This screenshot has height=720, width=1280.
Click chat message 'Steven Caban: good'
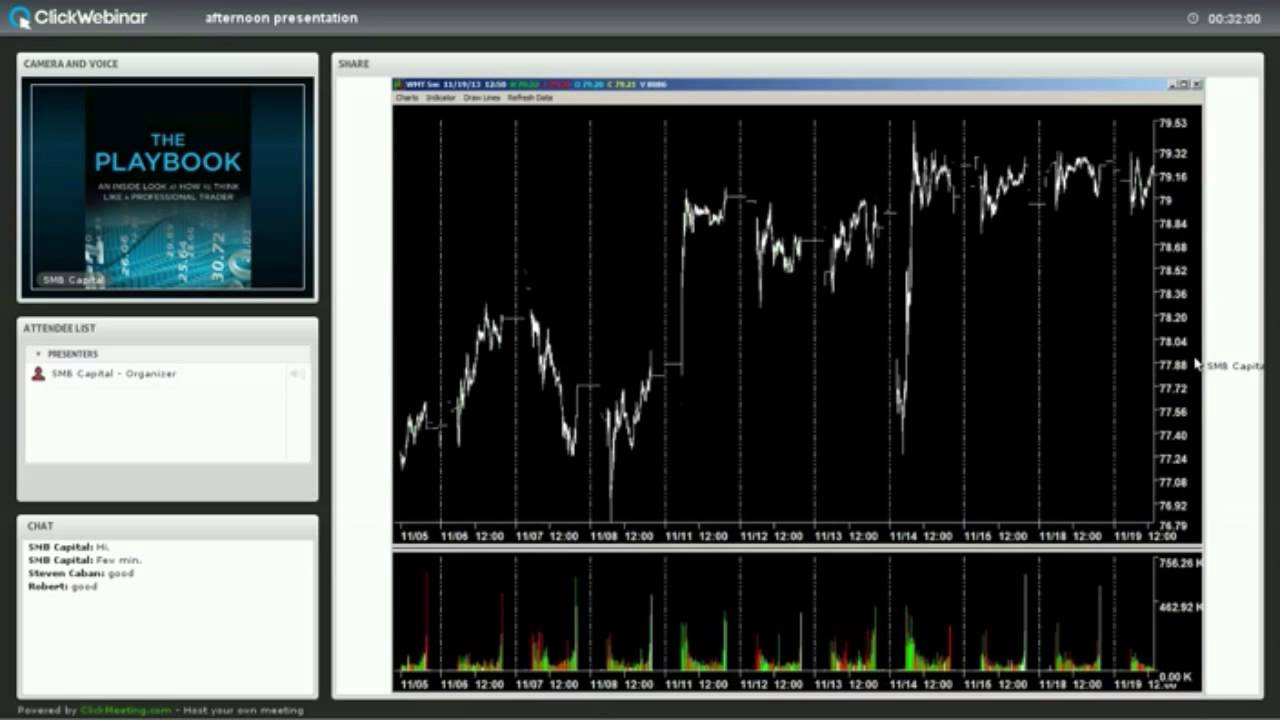pyautogui.click(x=81, y=573)
